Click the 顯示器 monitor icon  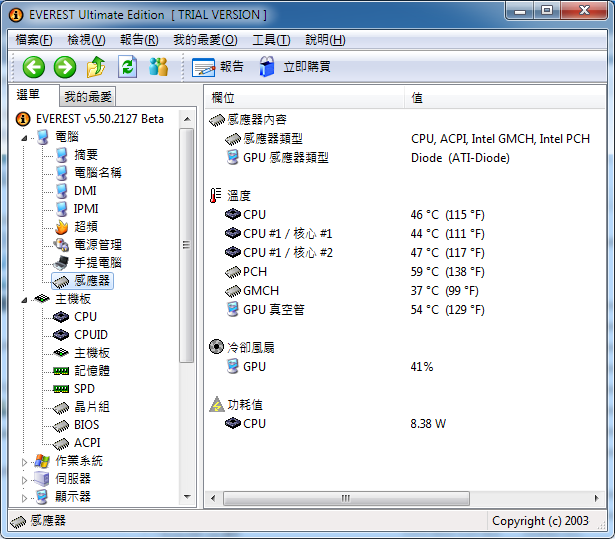(42, 497)
